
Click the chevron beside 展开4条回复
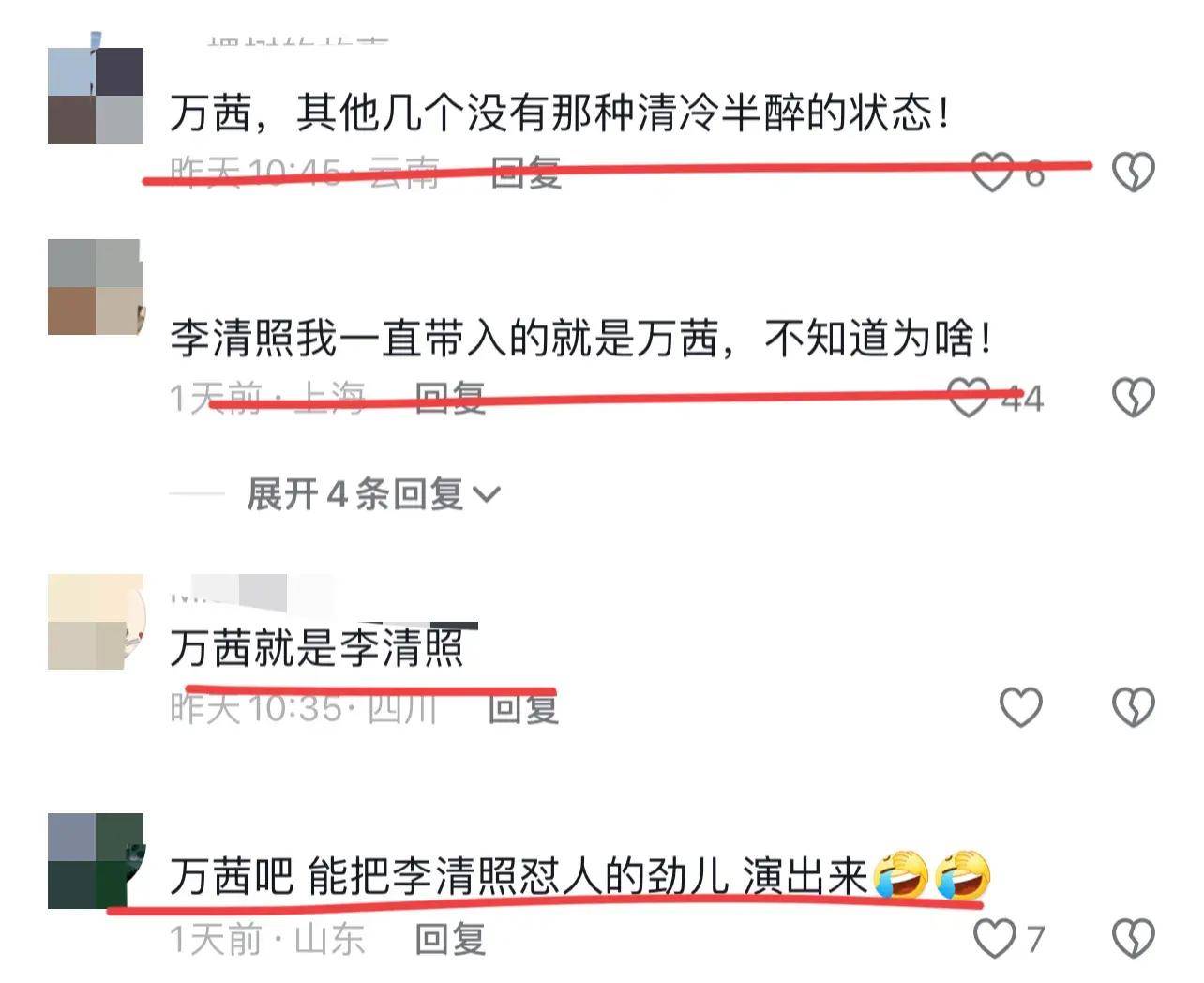[x=488, y=494]
